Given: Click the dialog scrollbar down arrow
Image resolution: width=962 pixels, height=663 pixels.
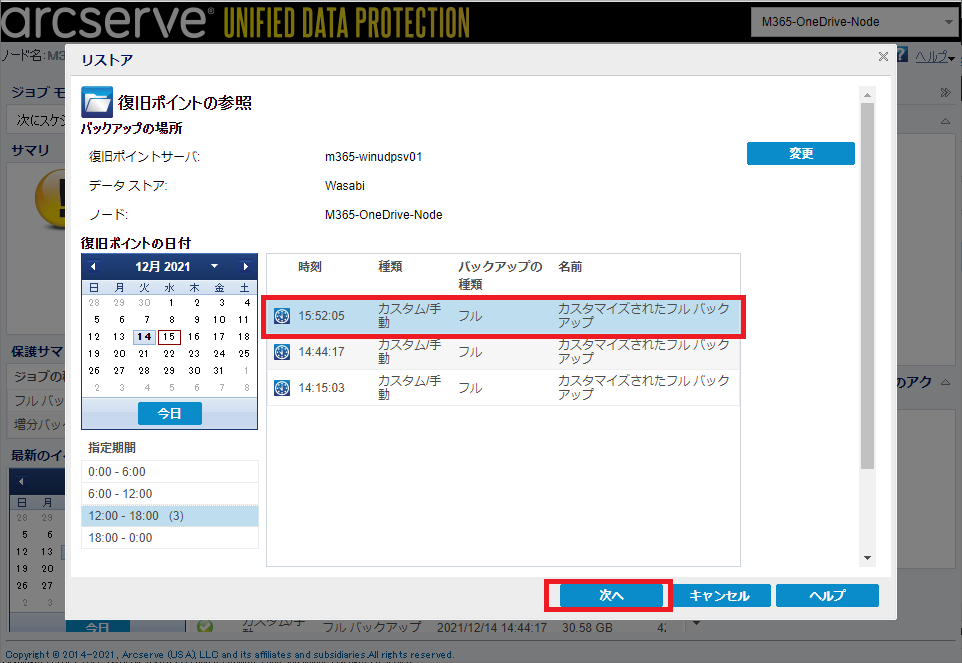Looking at the screenshot, I should 868,558.
